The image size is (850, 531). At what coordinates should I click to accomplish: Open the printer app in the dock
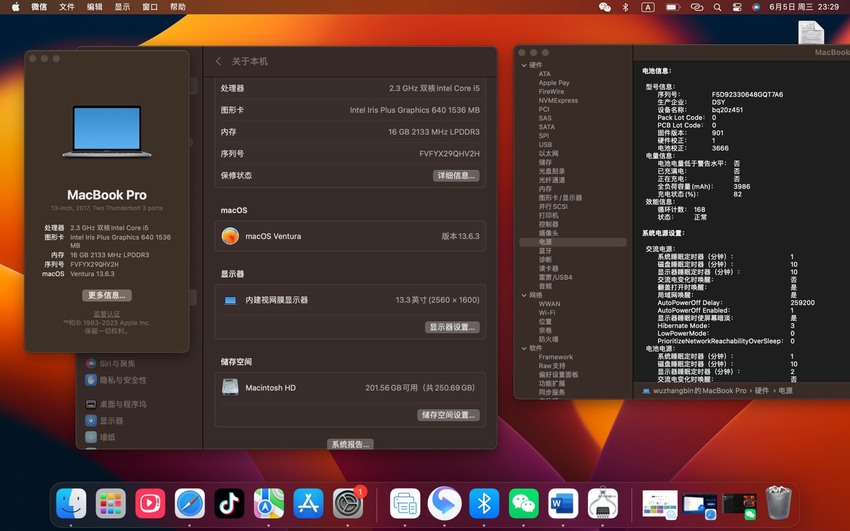(x=405, y=503)
